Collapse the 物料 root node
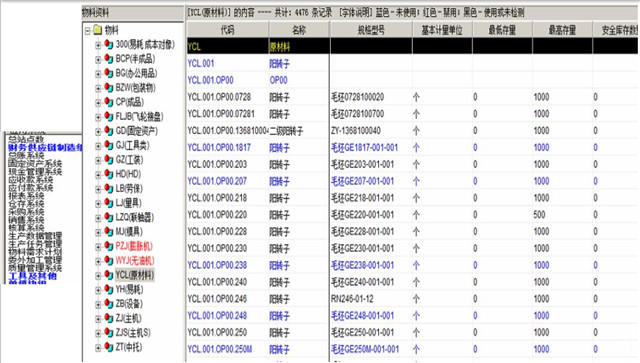The image size is (640, 363). (x=87, y=31)
